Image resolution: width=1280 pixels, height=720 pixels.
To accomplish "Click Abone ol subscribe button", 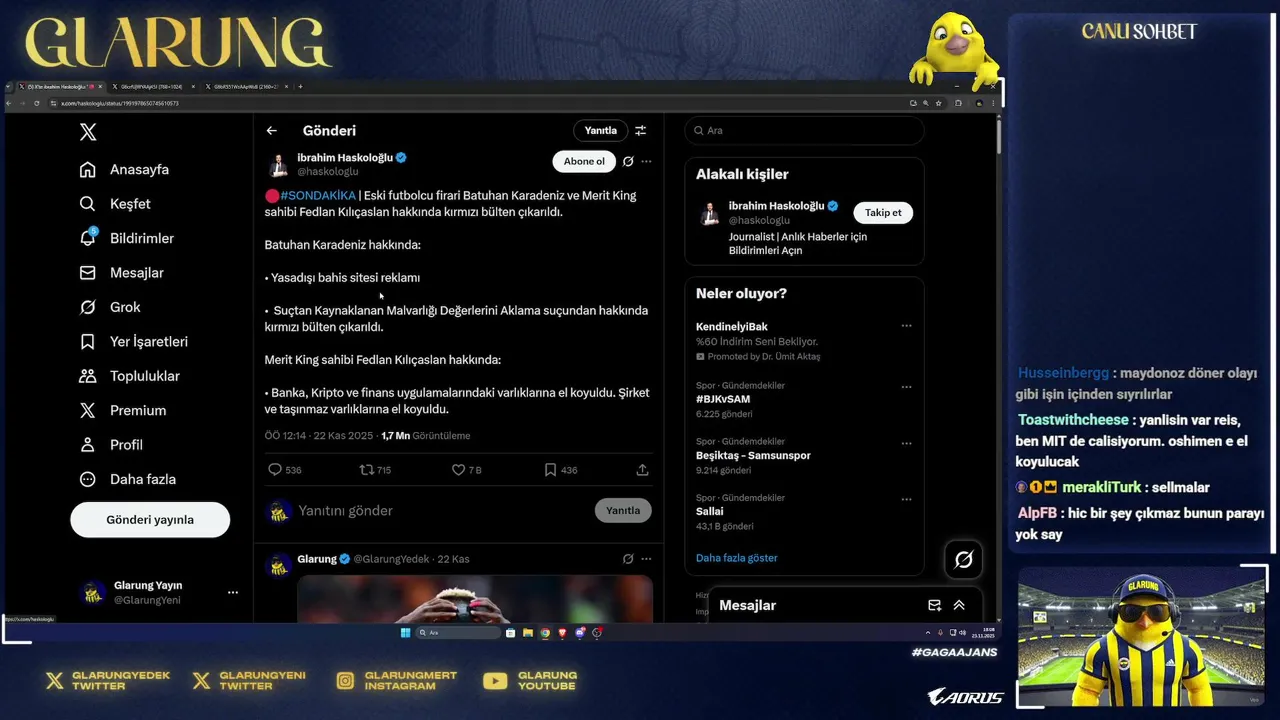I will (x=584, y=161).
